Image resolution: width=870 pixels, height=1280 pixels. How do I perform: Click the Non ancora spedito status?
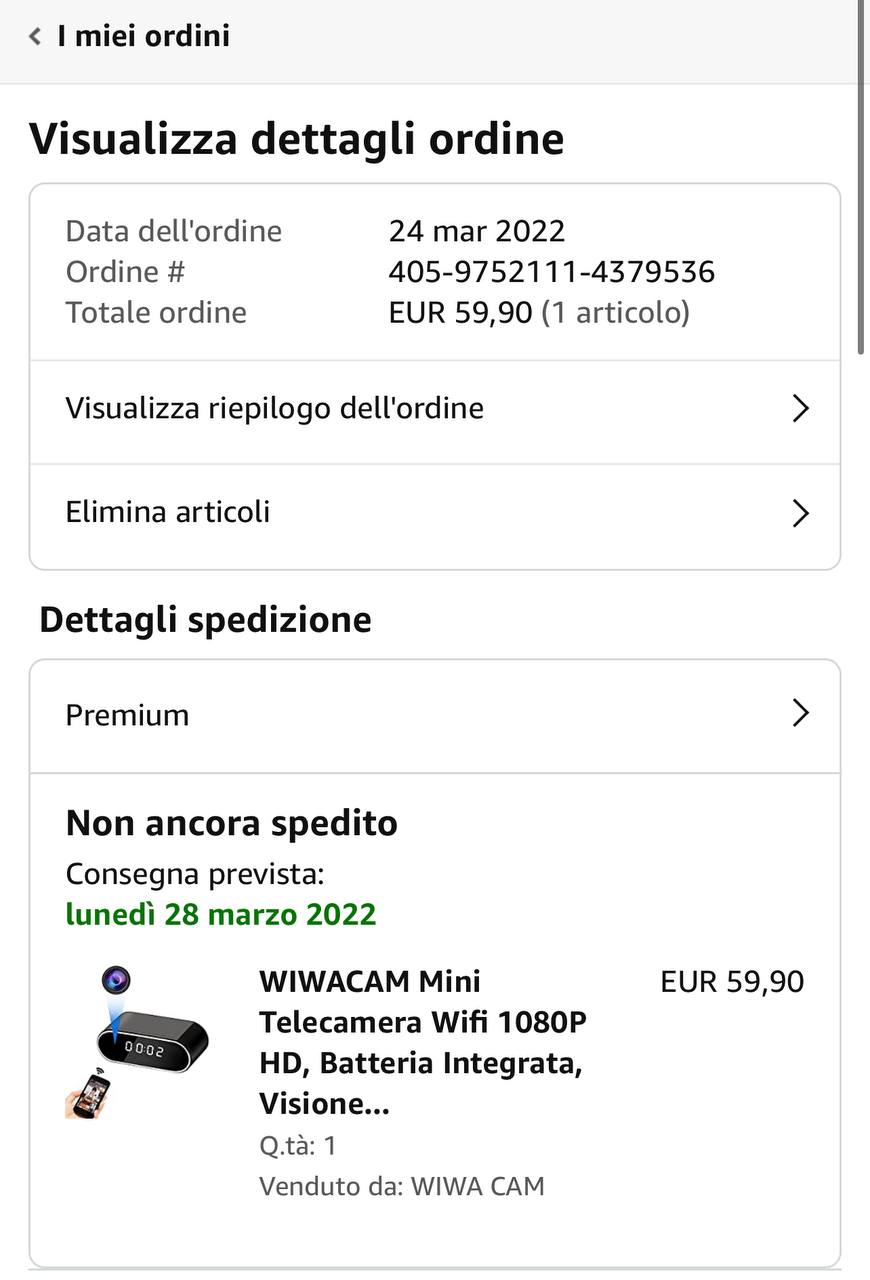click(231, 823)
